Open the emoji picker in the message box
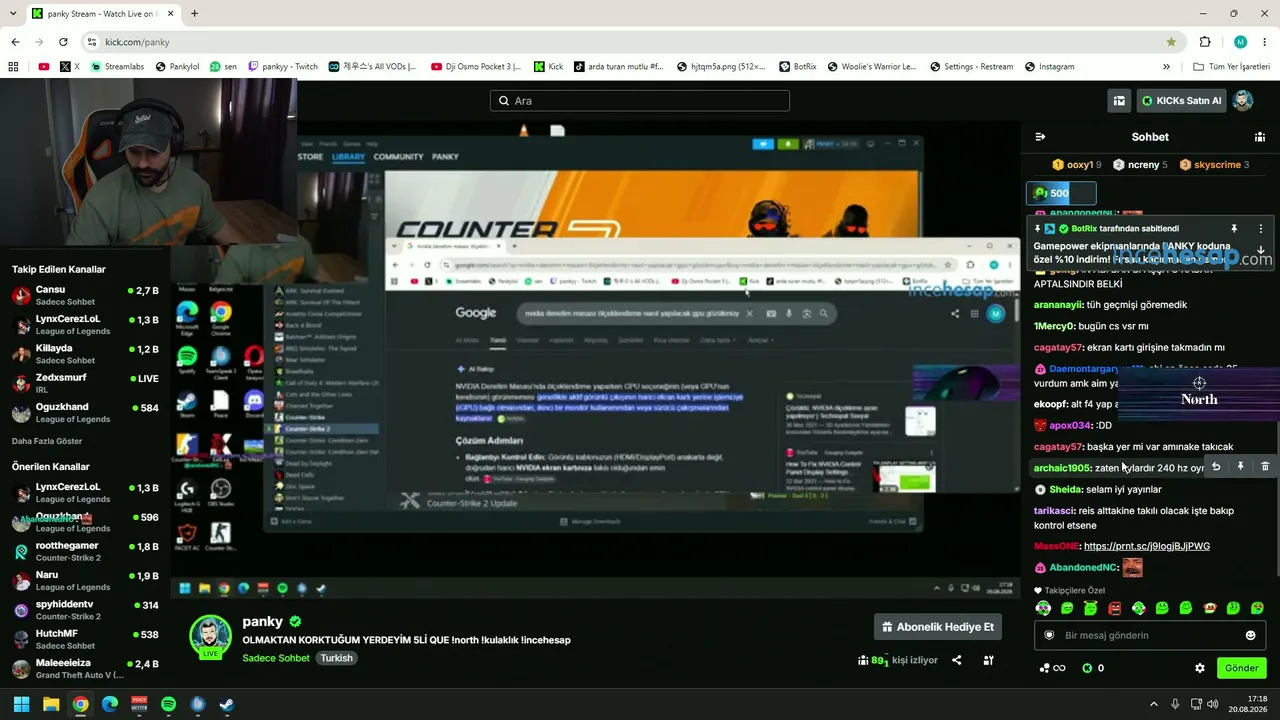 click(x=1250, y=635)
